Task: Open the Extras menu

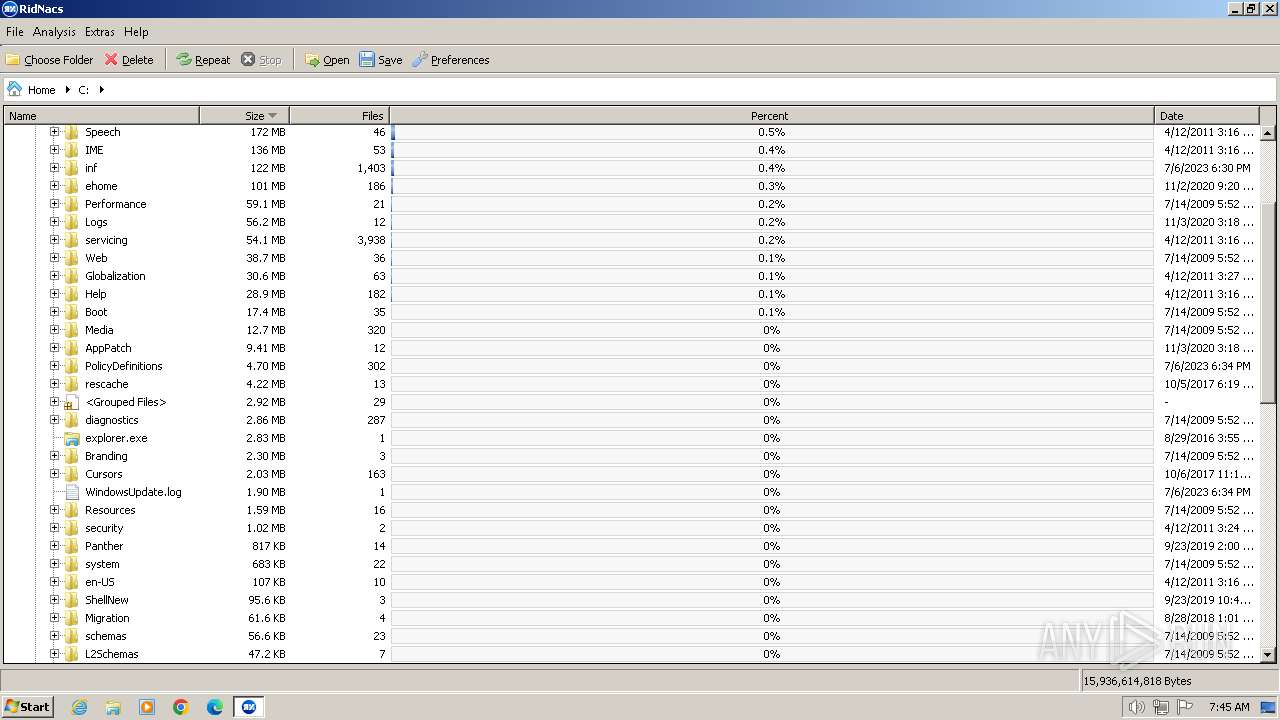Action: pyautogui.click(x=99, y=32)
